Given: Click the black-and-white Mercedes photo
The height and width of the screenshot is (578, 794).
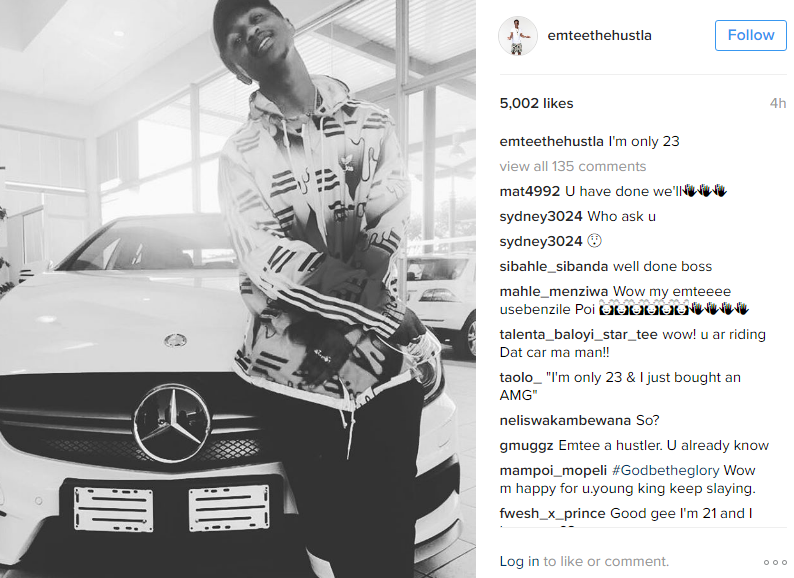Looking at the screenshot, I should point(238,289).
